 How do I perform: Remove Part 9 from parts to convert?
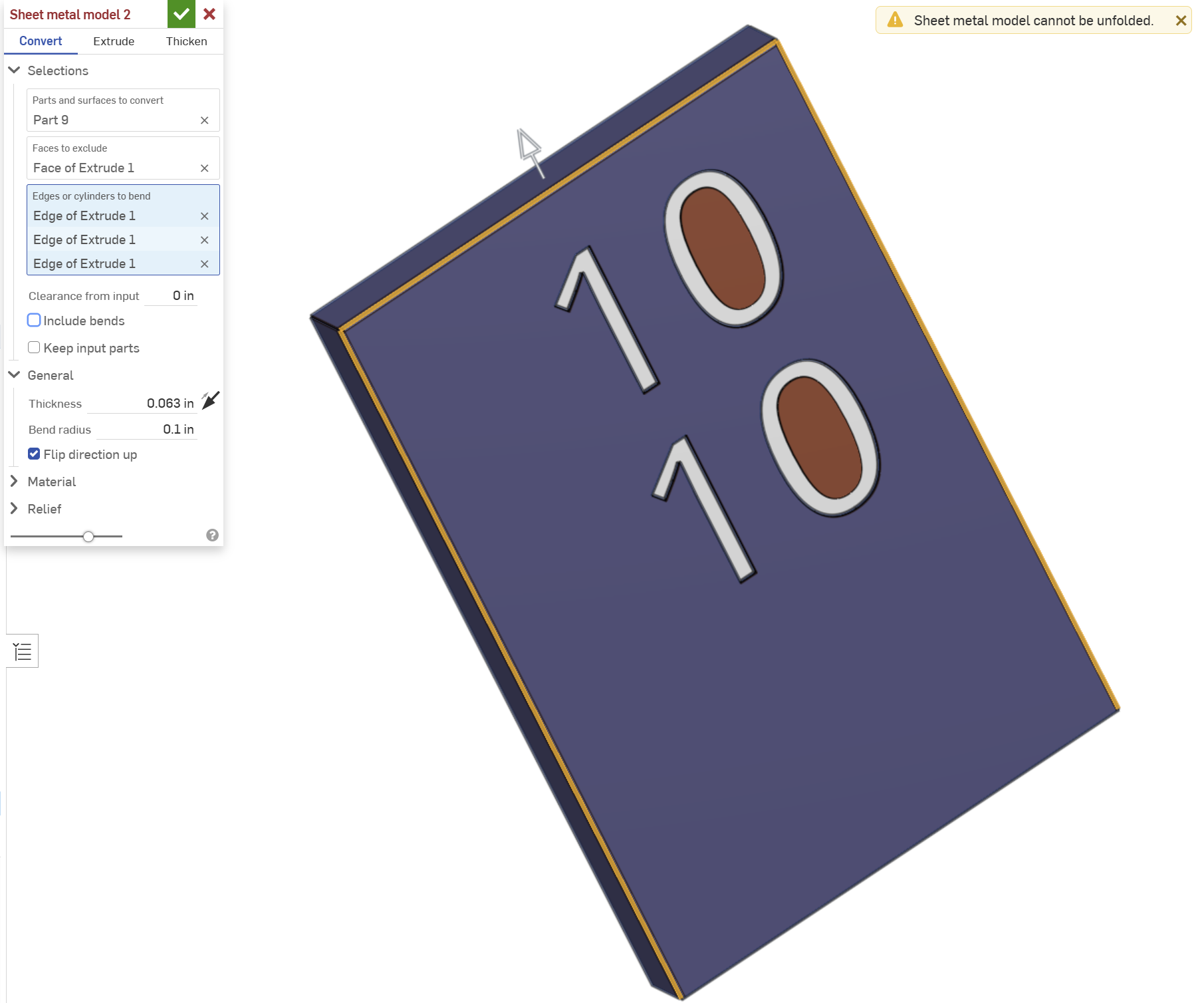click(x=205, y=120)
